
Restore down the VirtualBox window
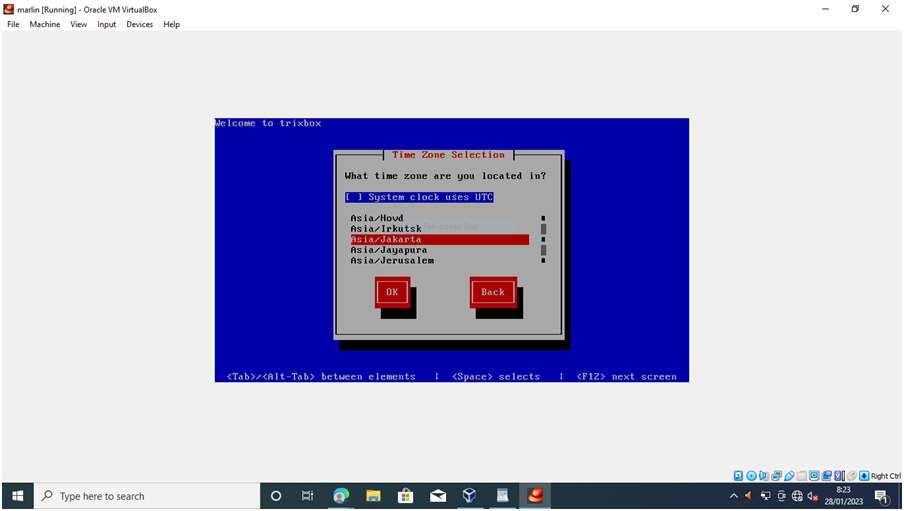click(855, 9)
